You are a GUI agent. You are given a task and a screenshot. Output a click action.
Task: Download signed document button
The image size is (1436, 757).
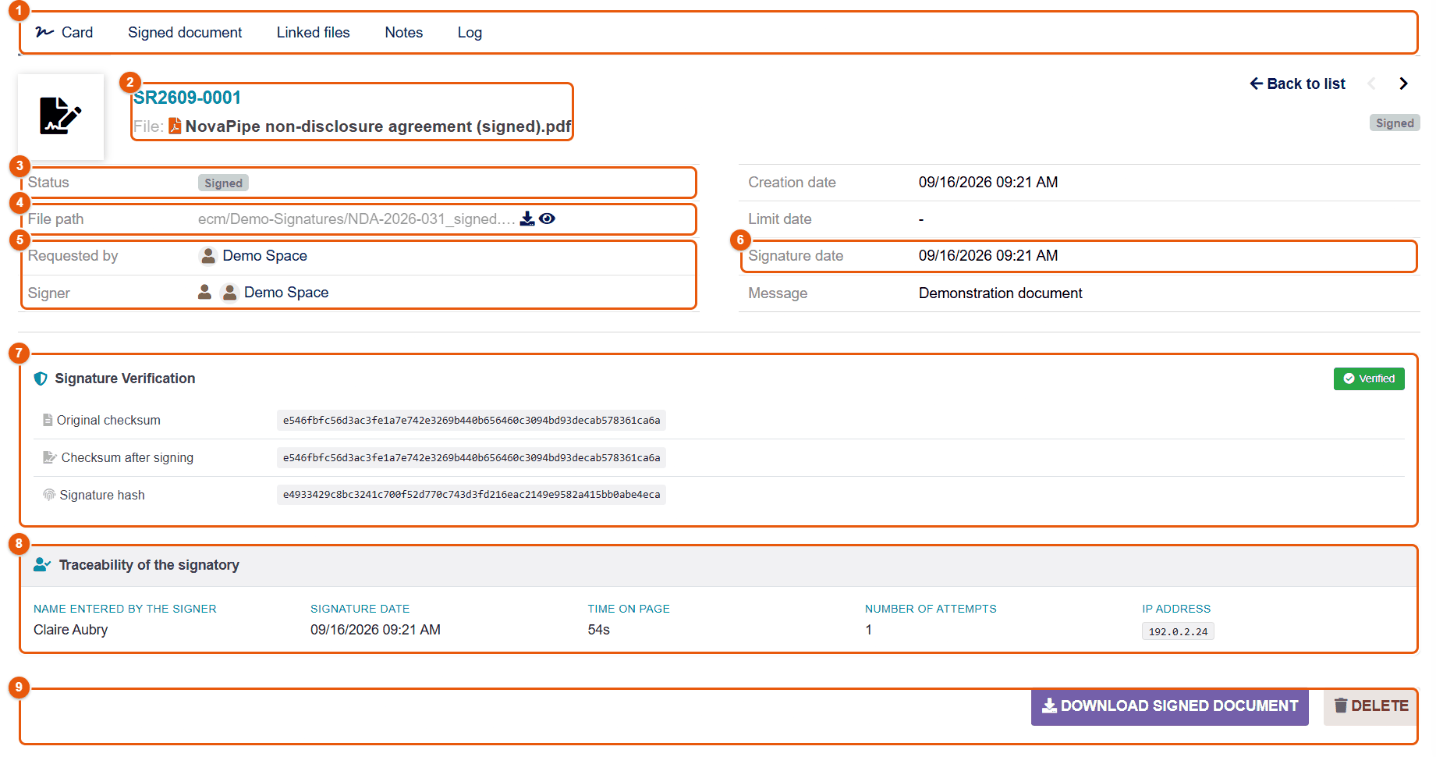[x=1170, y=706]
